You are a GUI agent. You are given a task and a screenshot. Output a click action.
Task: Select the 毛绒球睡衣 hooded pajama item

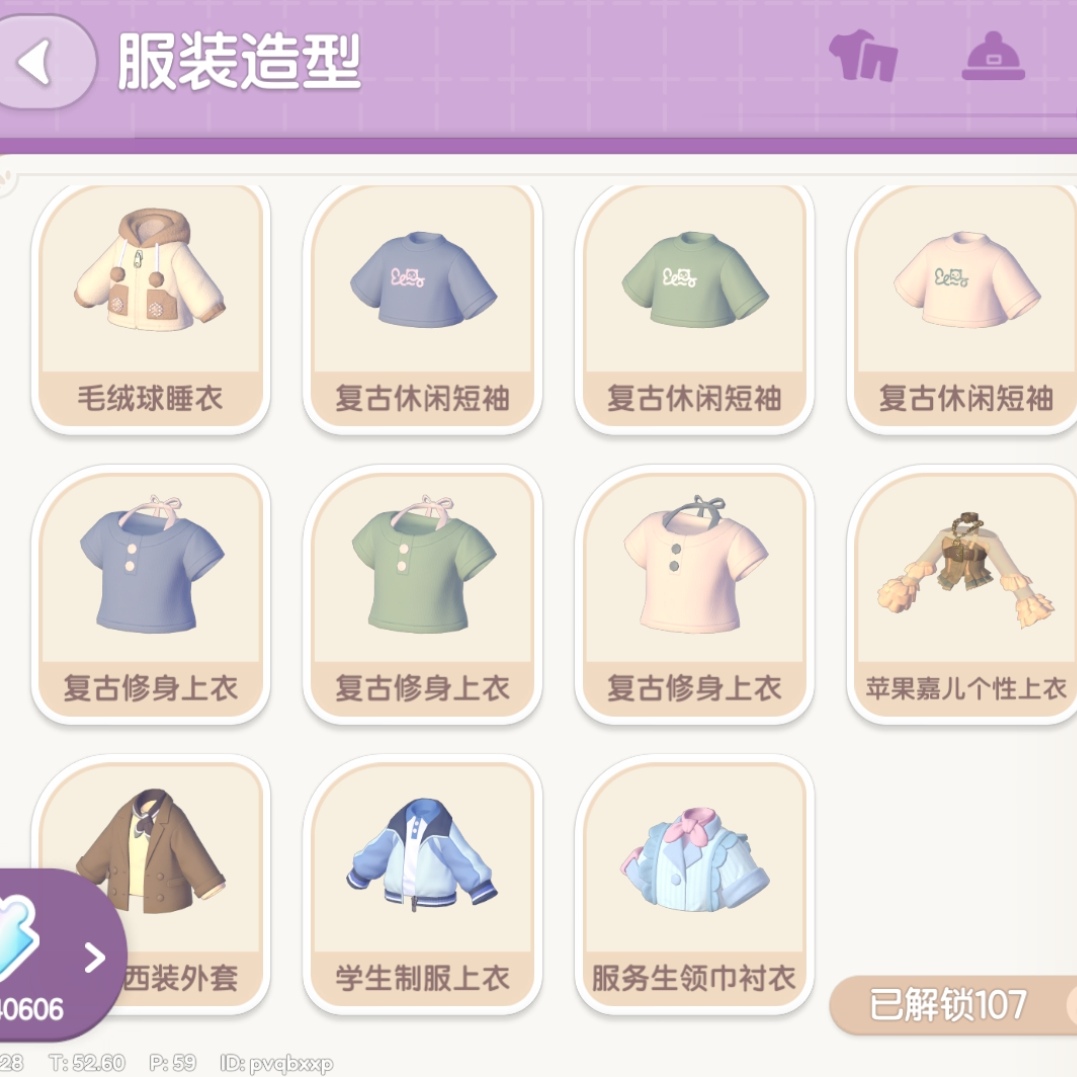point(150,308)
